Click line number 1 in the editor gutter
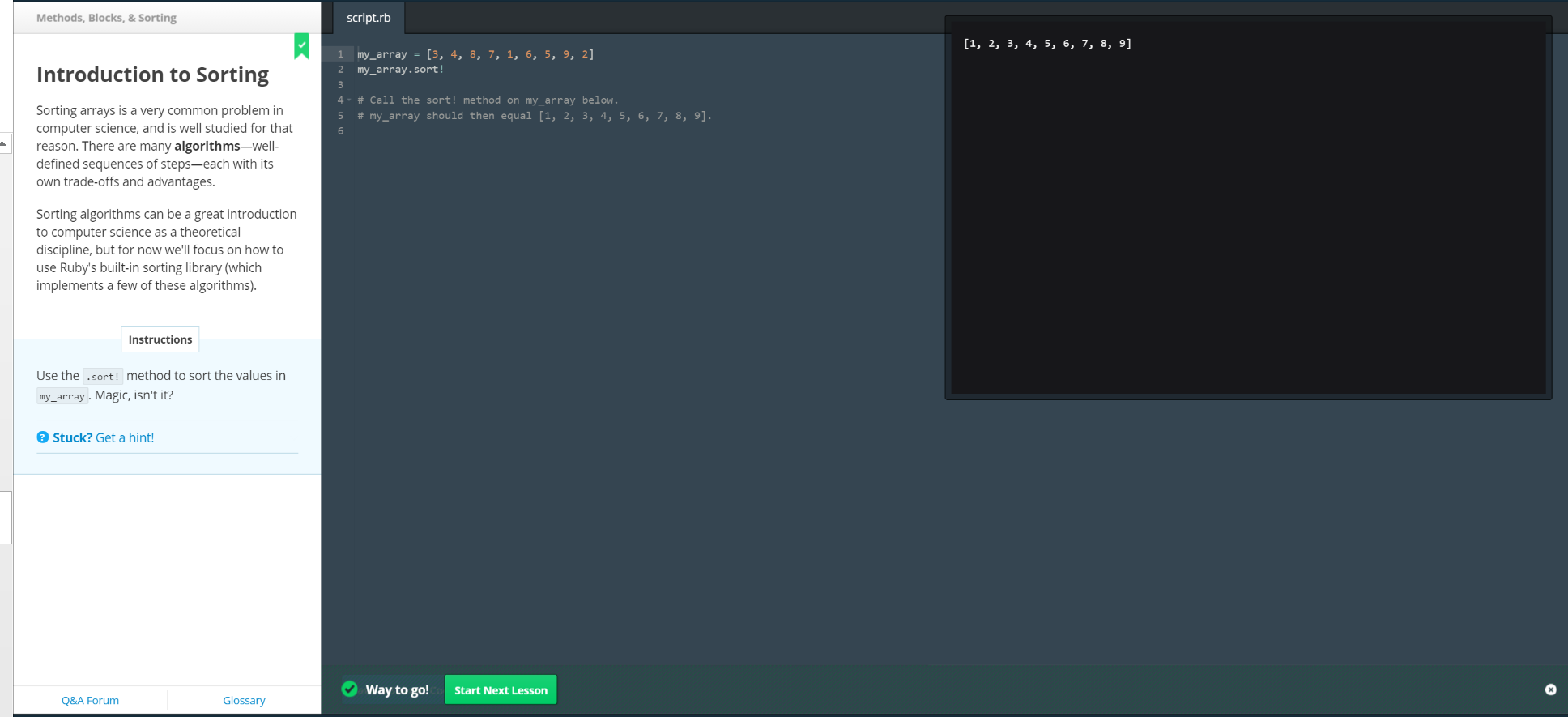Image resolution: width=1568 pixels, height=717 pixels. pyautogui.click(x=340, y=54)
